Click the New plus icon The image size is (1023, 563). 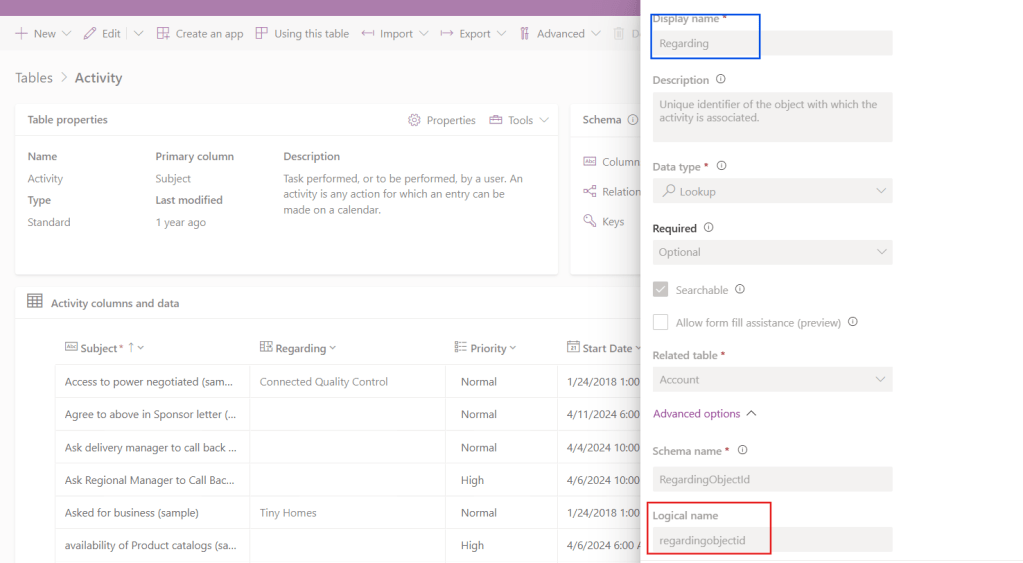22,33
